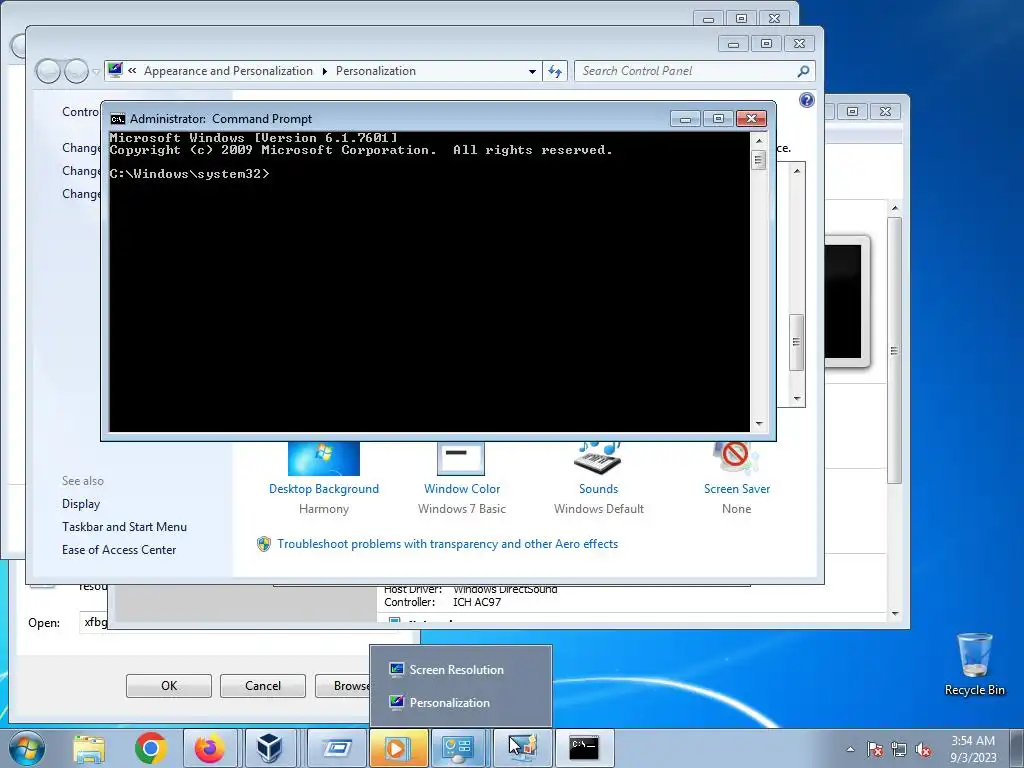This screenshot has height=768, width=1024.
Task: Close the Command Prompt window
Action: point(752,119)
